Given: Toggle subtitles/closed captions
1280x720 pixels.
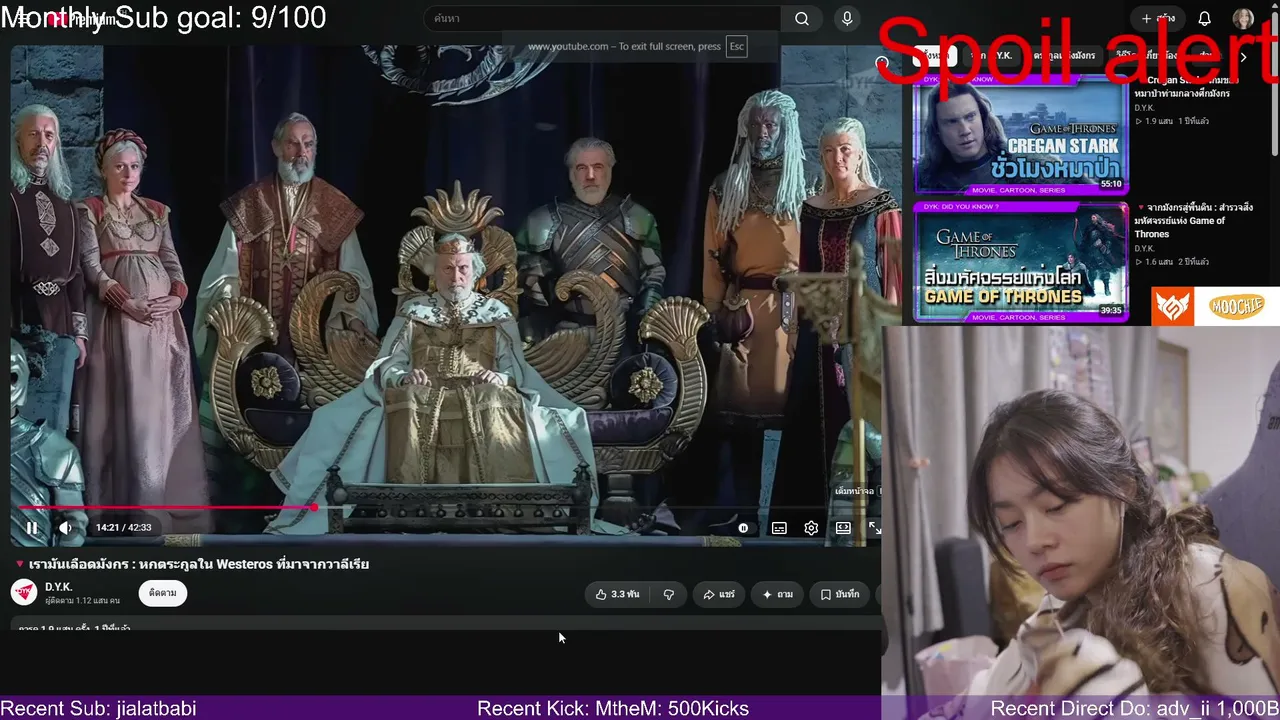Looking at the screenshot, I should (x=779, y=528).
